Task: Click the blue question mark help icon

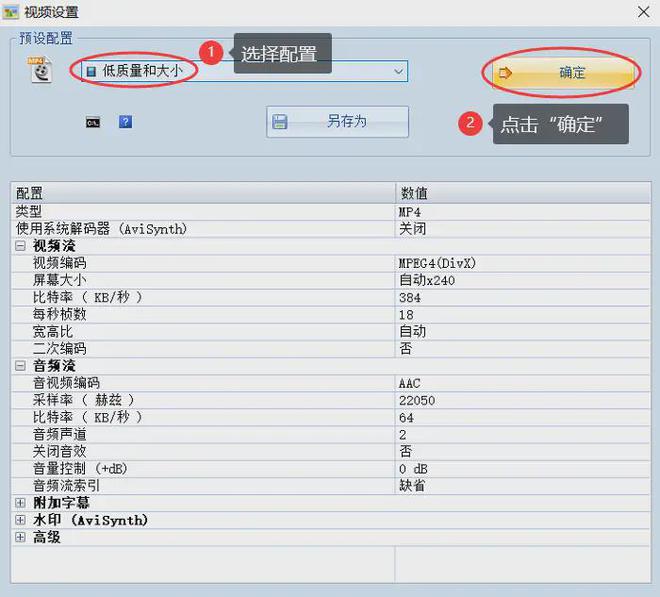Action: click(x=125, y=122)
